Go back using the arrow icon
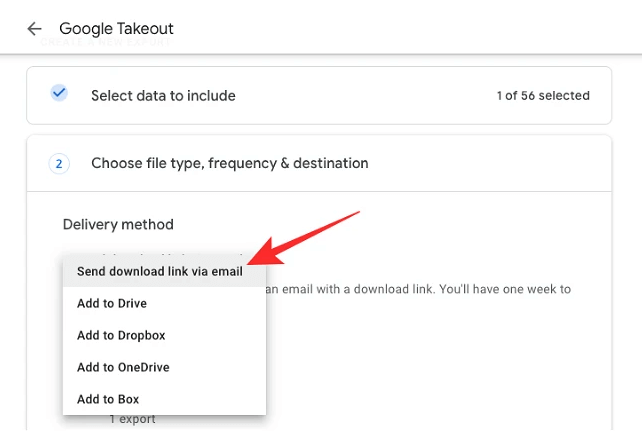 (x=34, y=29)
